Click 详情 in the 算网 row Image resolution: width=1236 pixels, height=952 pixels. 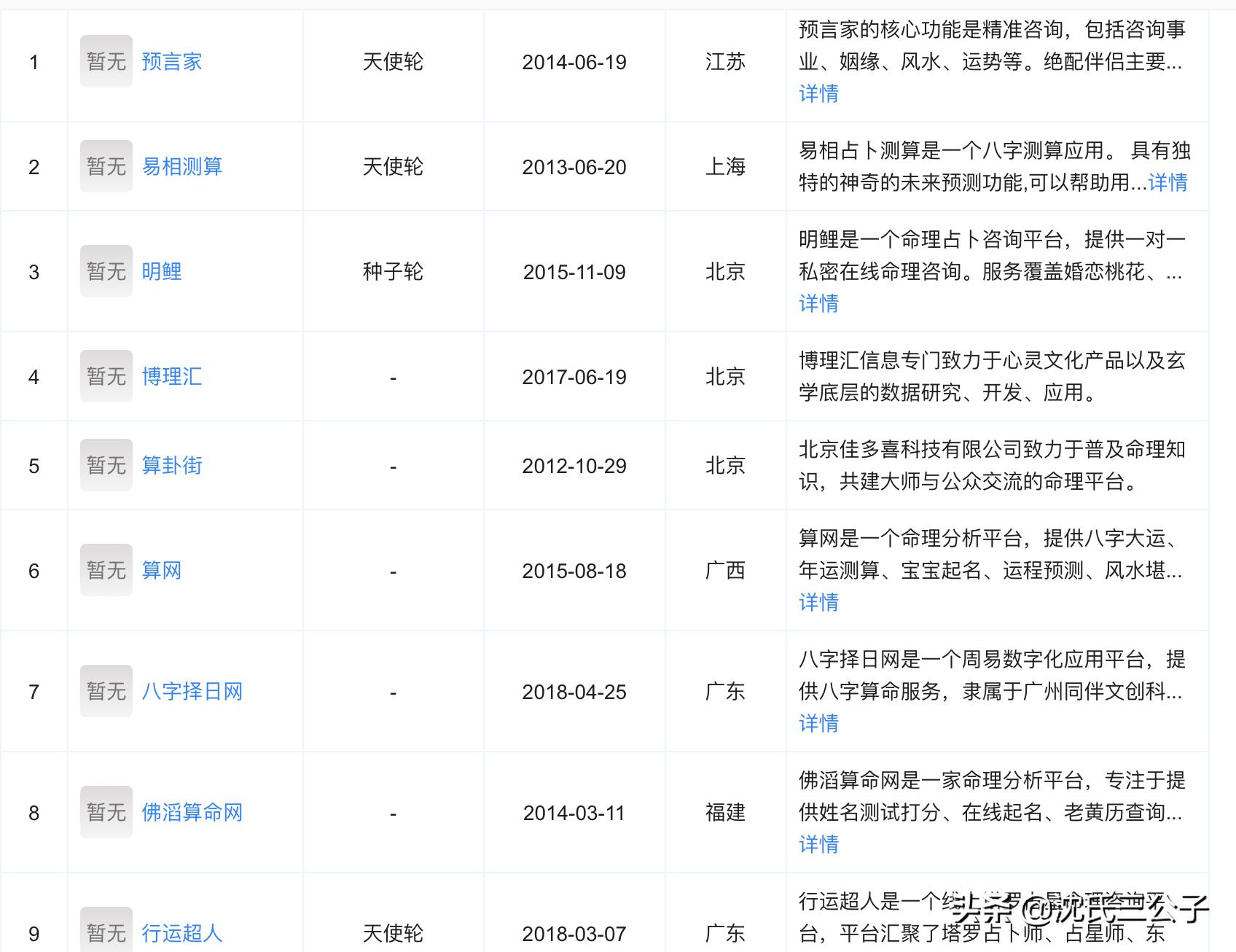click(x=818, y=603)
